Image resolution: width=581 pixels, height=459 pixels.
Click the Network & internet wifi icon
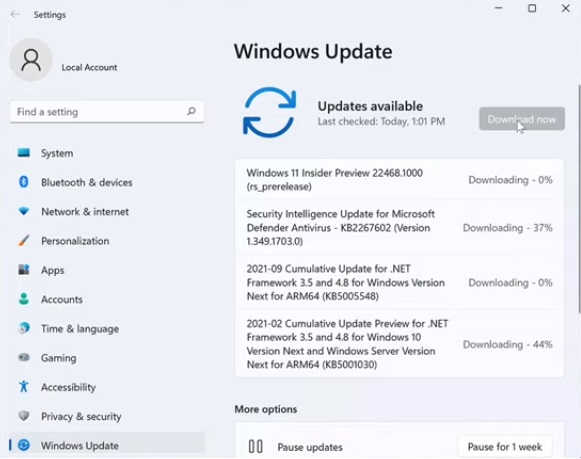(x=24, y=211)
